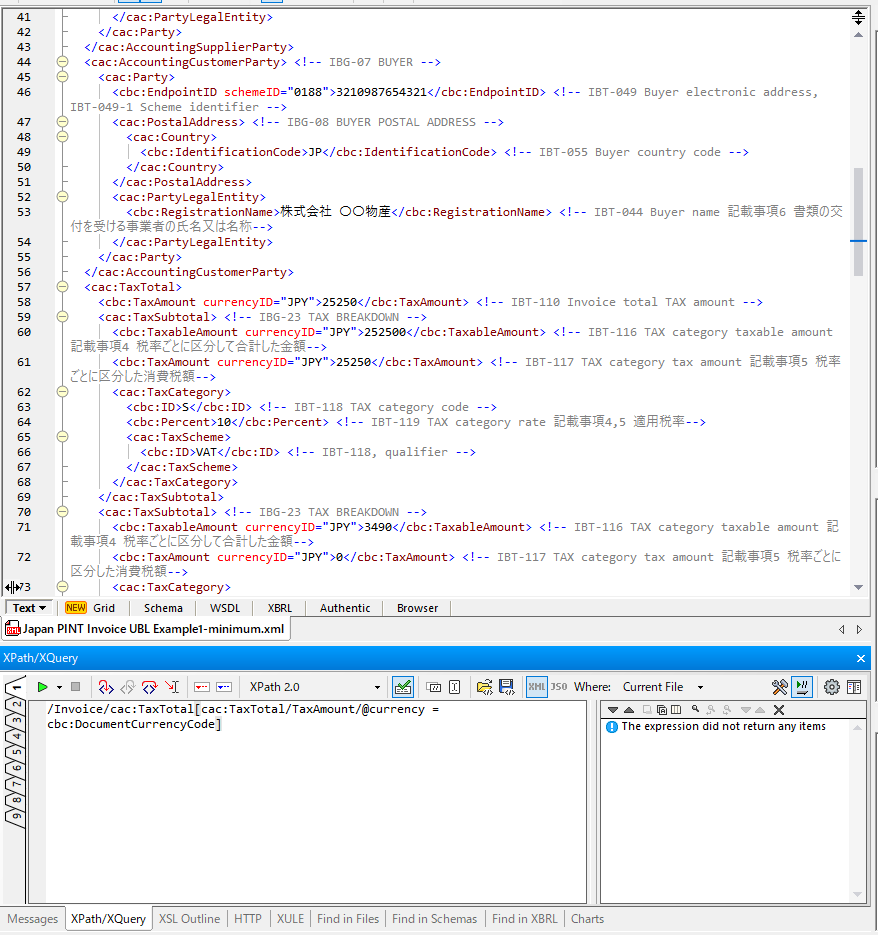Open the Find in Files tab

(347, 919)
